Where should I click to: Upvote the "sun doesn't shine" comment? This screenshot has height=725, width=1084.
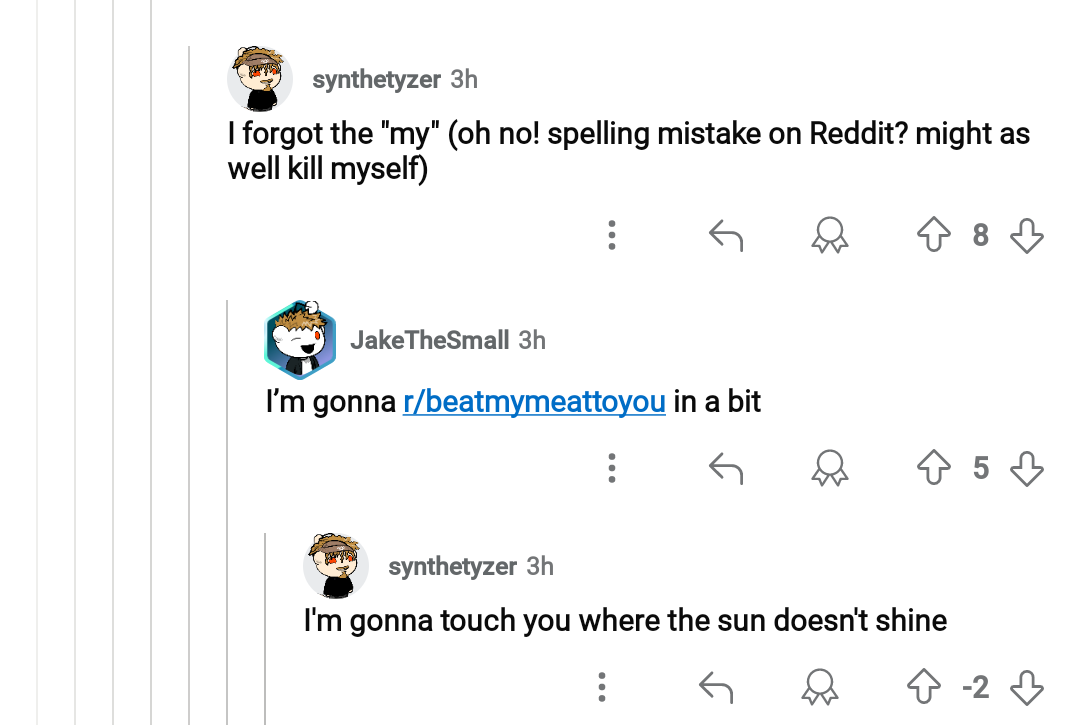(x=923, y=687)
